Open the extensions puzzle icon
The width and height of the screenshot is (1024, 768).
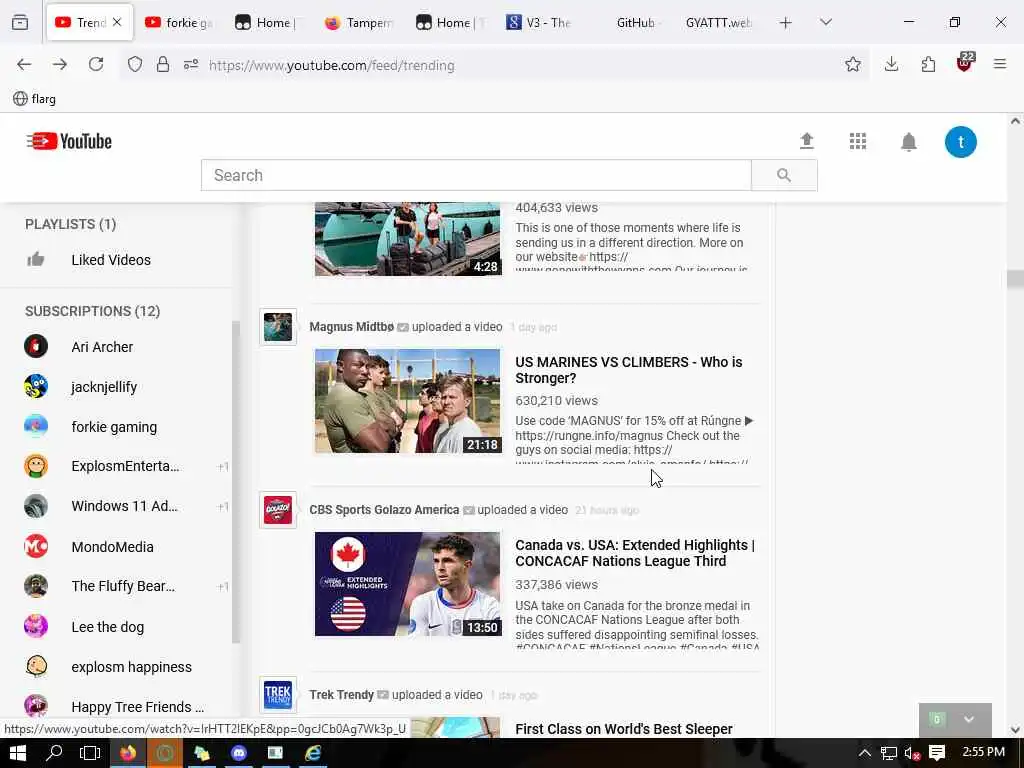coord(928,64)
